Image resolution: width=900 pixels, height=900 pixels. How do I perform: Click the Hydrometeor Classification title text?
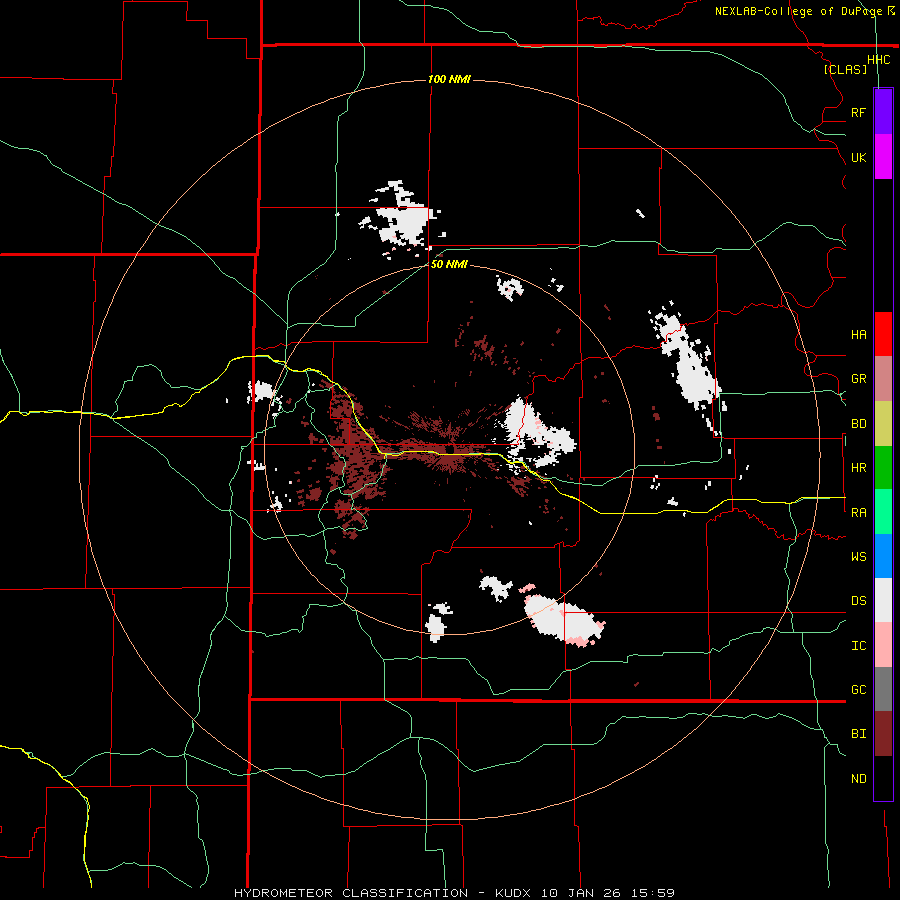(351, 893)
